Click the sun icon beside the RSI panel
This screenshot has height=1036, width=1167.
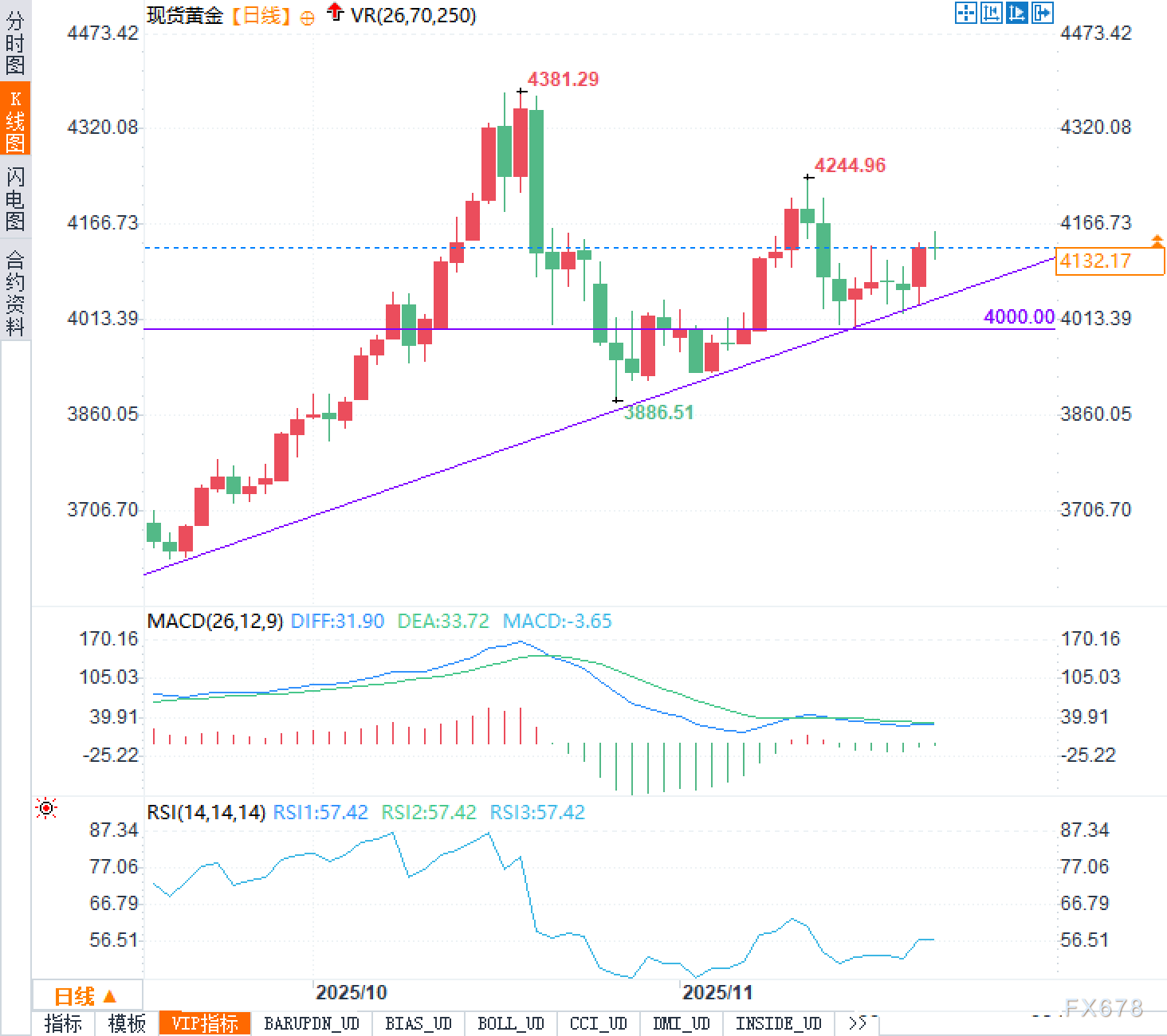click(46, 808)
